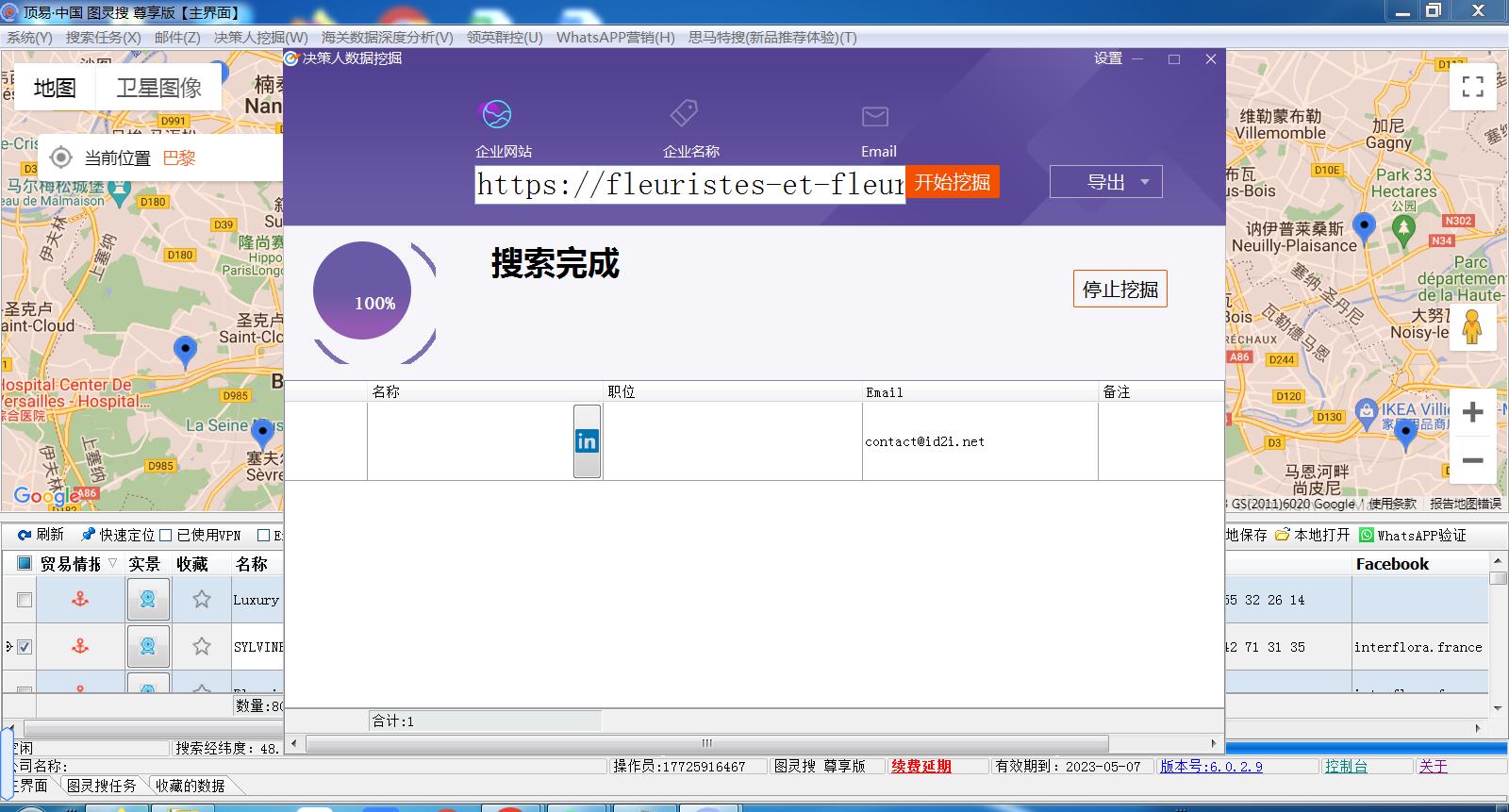Enable the 已使用VPN checkbox
The height and width of the screenshot is (812, 1509).
tap(166, 535)
